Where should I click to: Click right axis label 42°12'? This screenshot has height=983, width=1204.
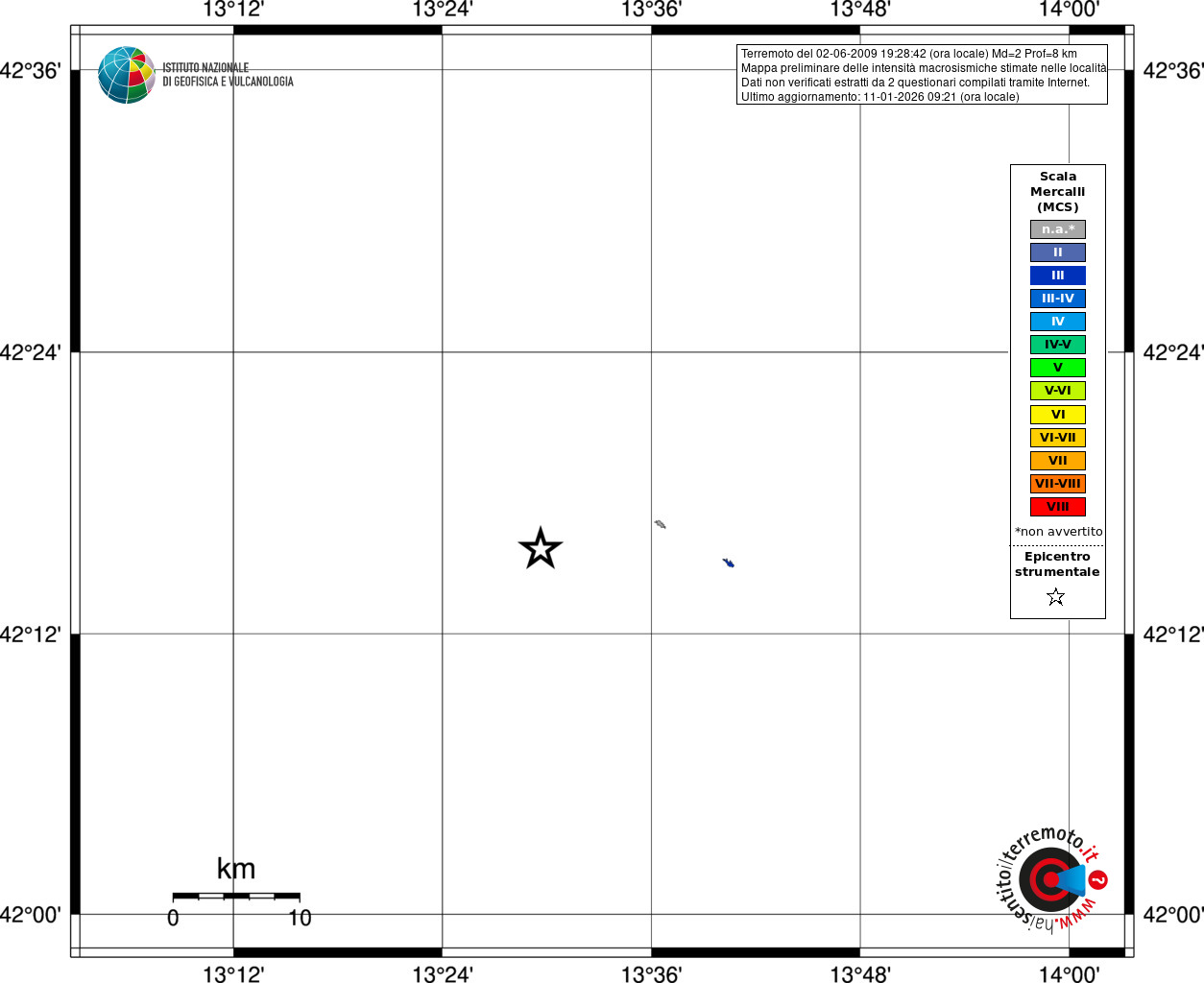pyautogui.click(x=1173, y=635)
